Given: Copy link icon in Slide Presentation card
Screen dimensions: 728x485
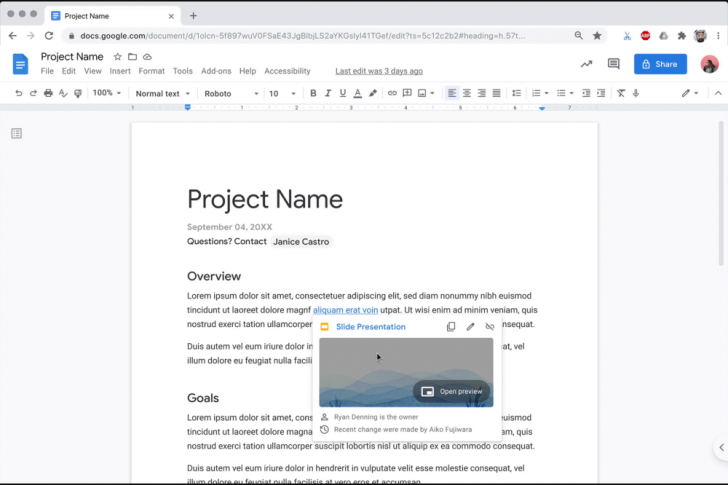Looking at the screenshot, I should tap(451, 327).
